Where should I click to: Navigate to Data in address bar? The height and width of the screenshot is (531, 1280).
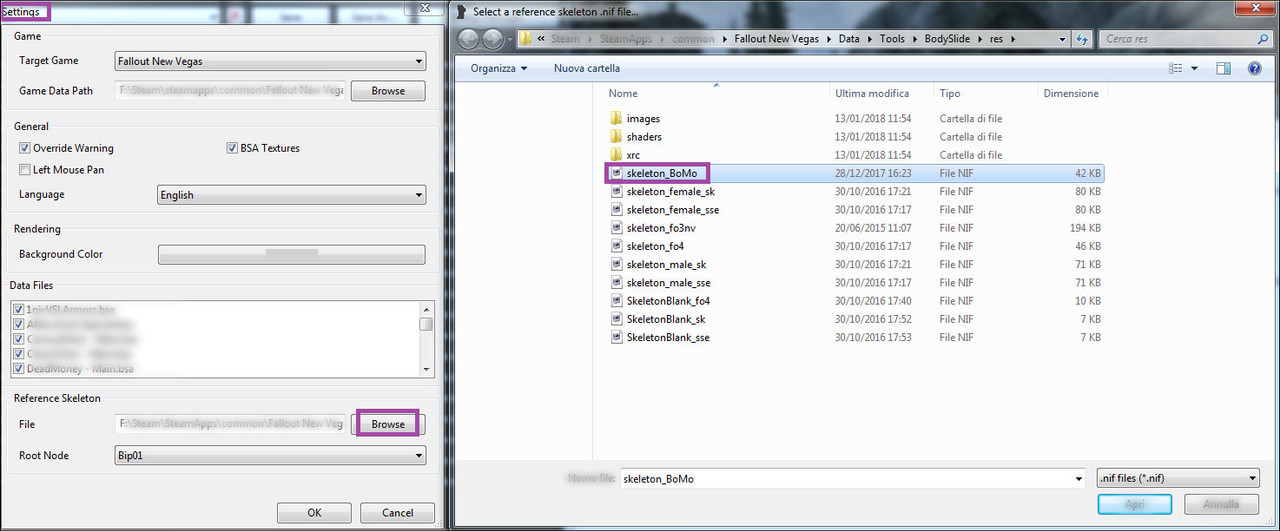pos(849,39)
